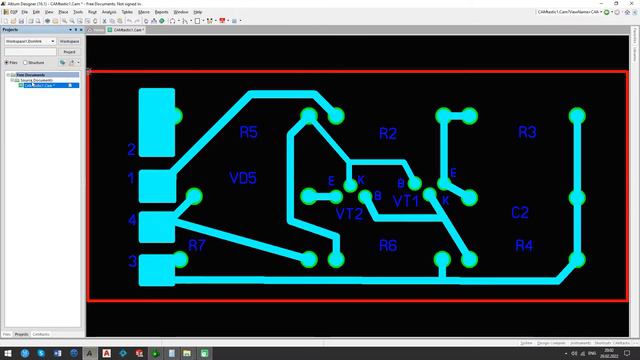Image resolution: width=640 pixels, height=360 pixels.
Task: Switch to the CAMtastic panel tab
Action: pyautogui.click(x=41, y=334)
